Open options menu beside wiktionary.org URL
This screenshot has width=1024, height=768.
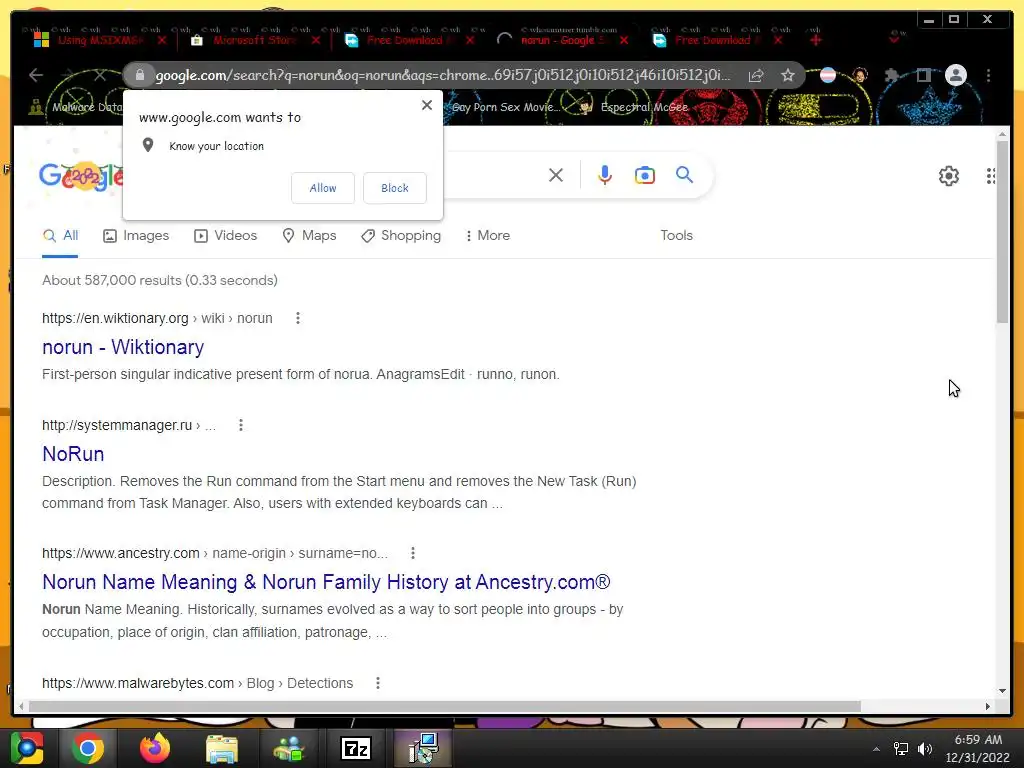[x=298, y=318]
